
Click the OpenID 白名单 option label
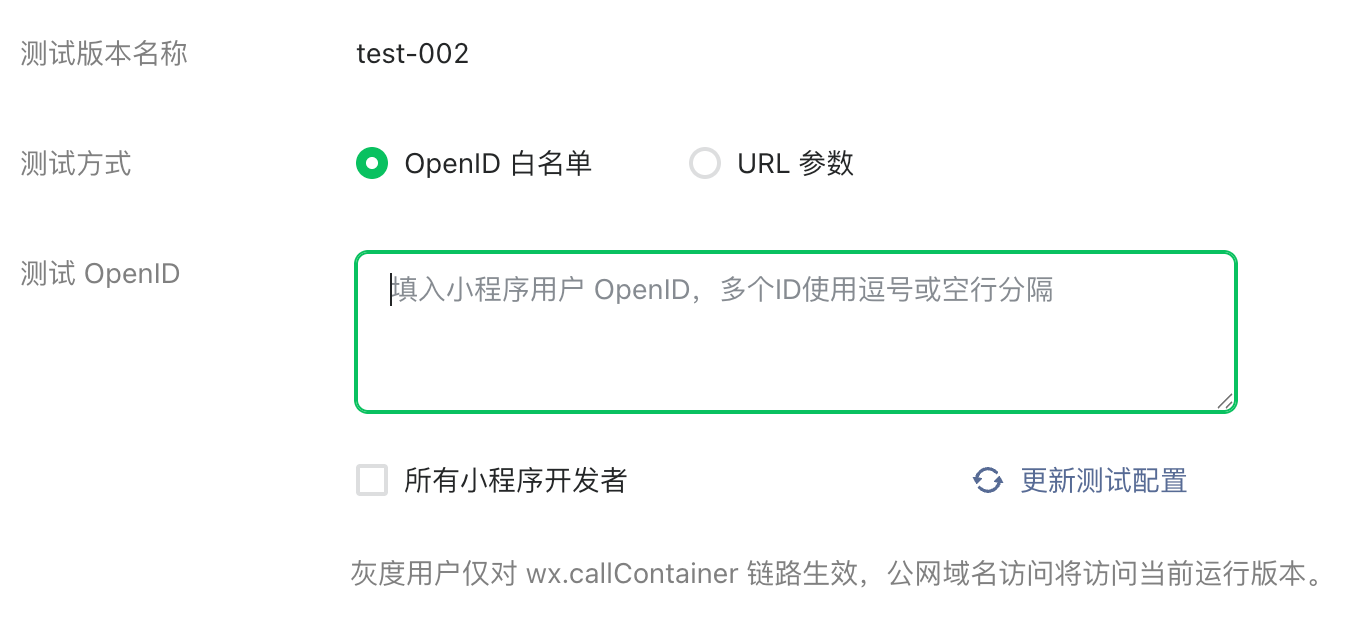click(498, 163)
